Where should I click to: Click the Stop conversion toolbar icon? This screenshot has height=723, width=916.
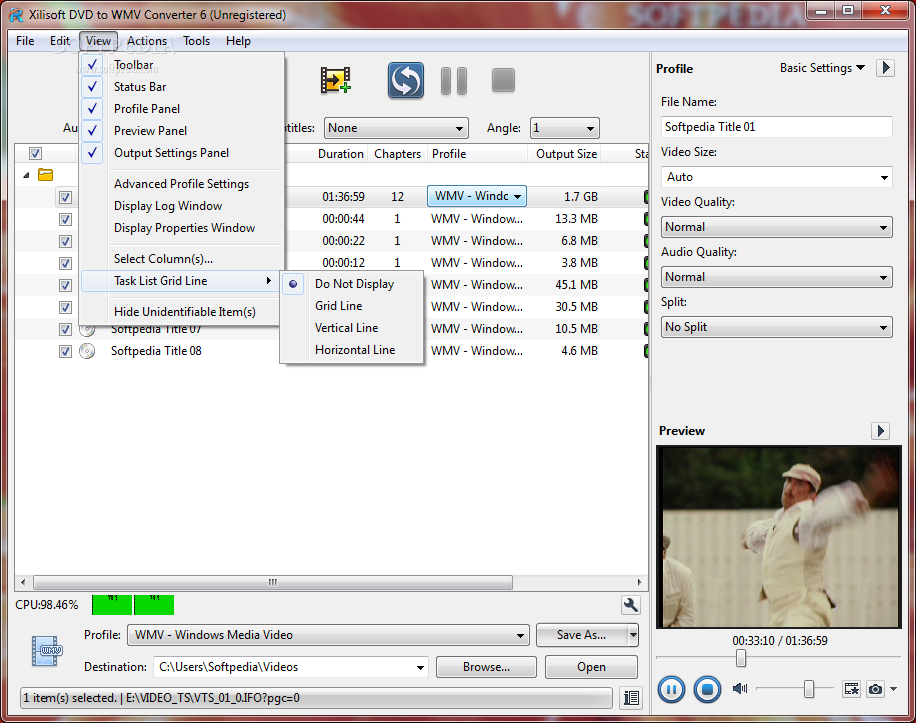point(503,80)
